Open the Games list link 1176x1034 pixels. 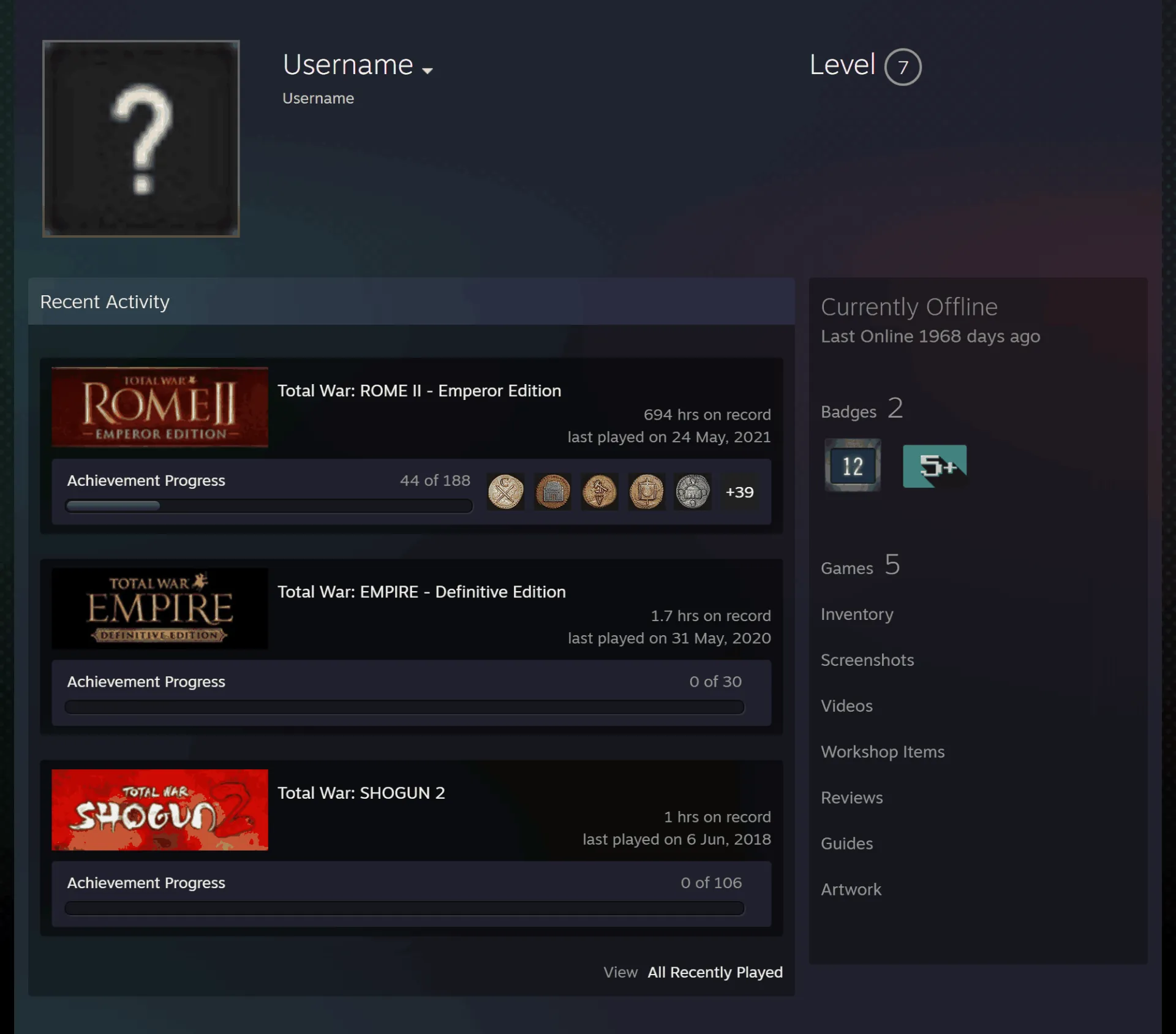tap(861, 565)
